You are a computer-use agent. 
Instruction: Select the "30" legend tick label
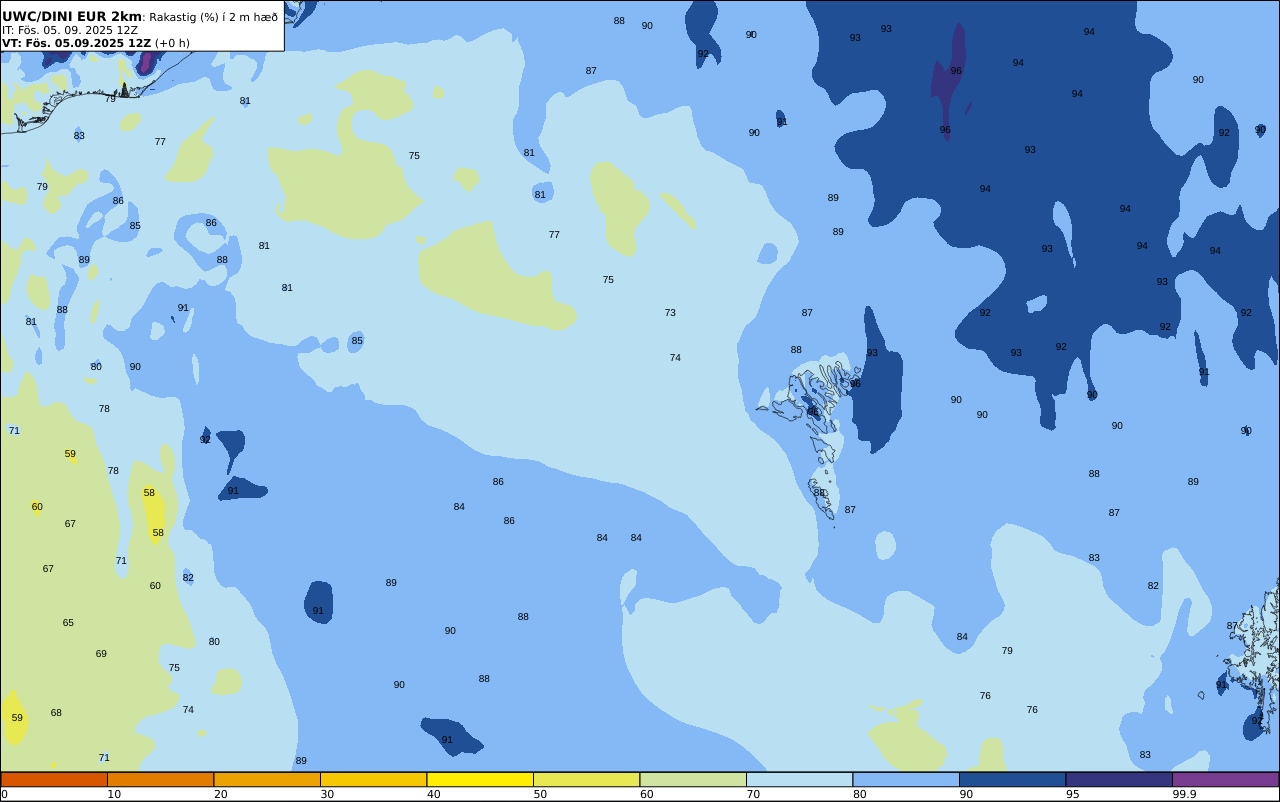click(x=327, y=794)
